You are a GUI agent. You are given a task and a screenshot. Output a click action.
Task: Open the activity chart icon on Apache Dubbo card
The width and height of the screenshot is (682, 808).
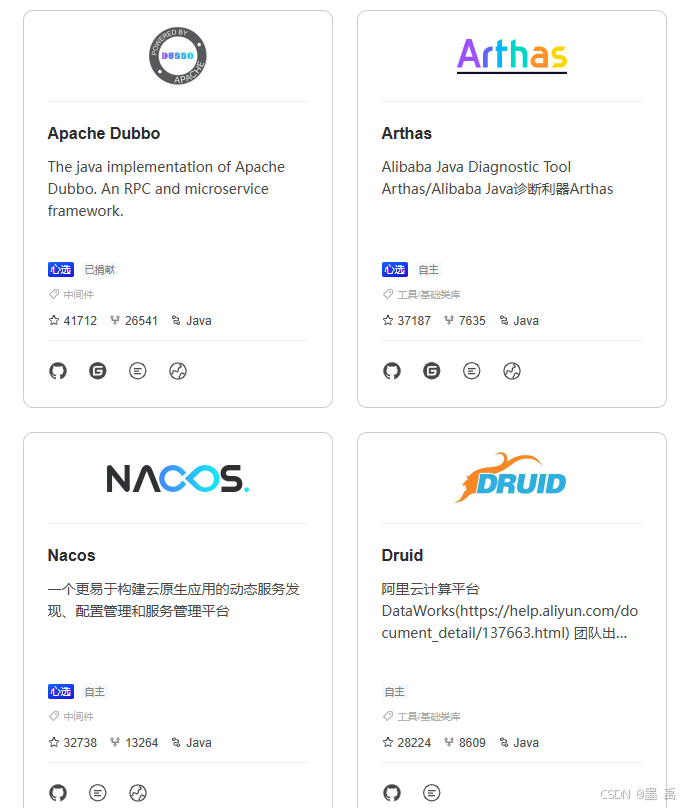pos(178,371)
